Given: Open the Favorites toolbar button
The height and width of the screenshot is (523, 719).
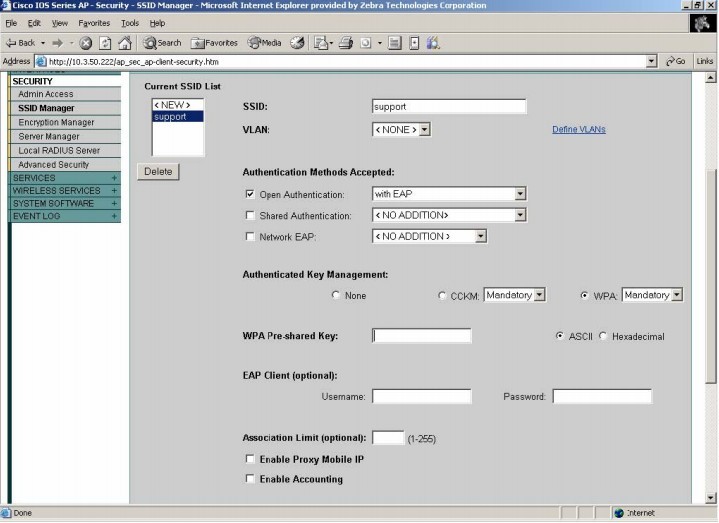Looking at the screenshot, I should 214,43.
